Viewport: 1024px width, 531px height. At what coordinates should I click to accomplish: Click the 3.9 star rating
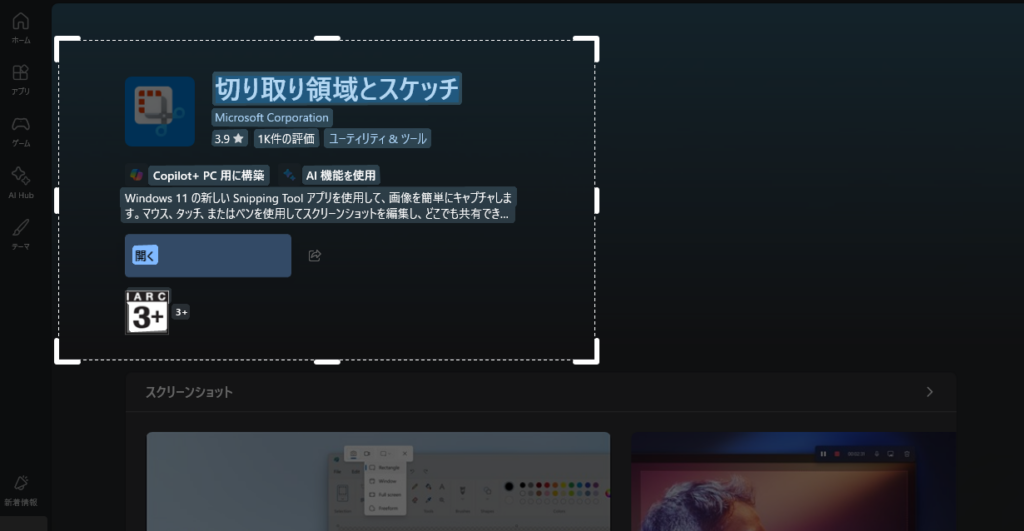pos(229,138)
